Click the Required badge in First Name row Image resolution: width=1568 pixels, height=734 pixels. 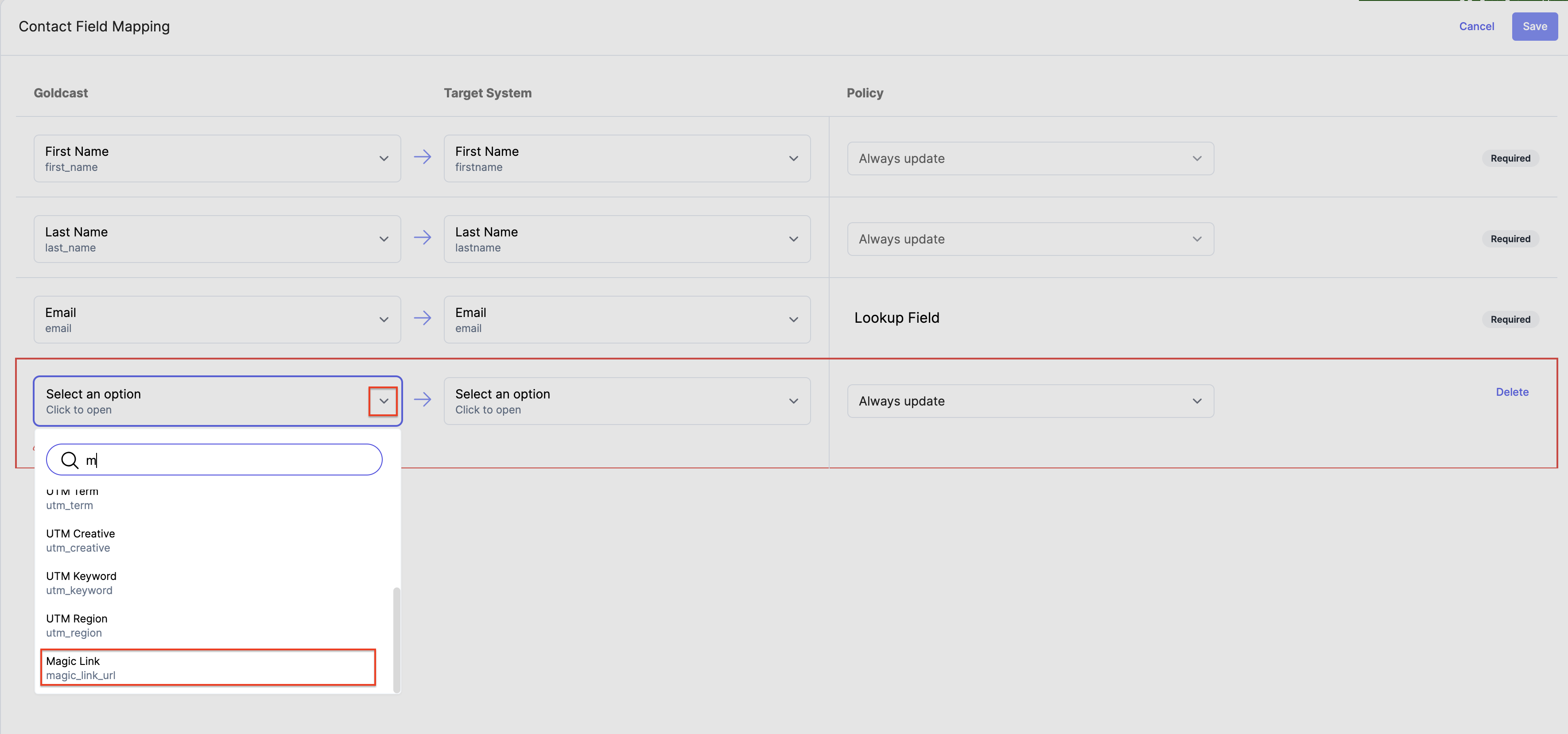(1510, 158)
